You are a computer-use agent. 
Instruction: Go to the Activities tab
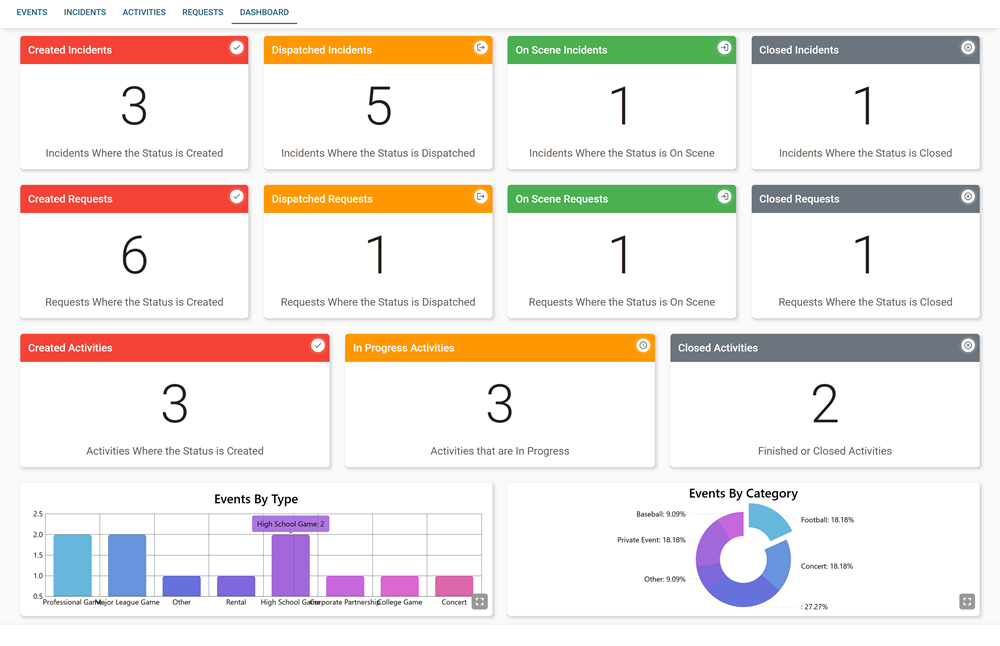tap(144, 13)
